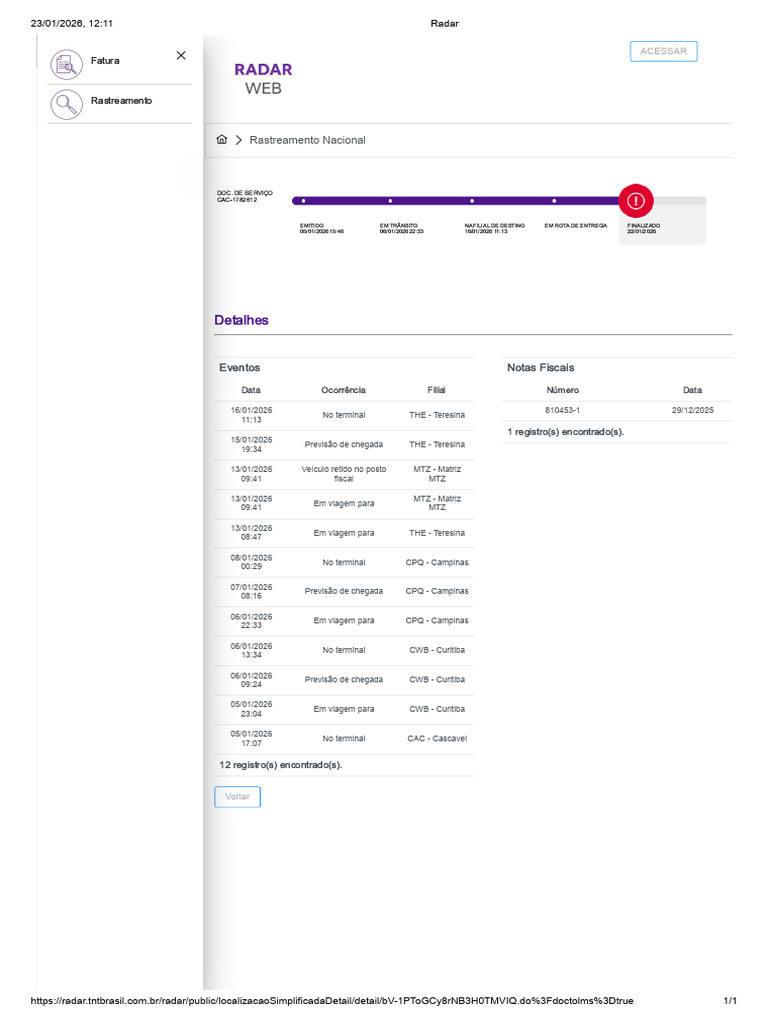
Task: Open the Rastreamento magnifier icon
Action: click(67, 104)
